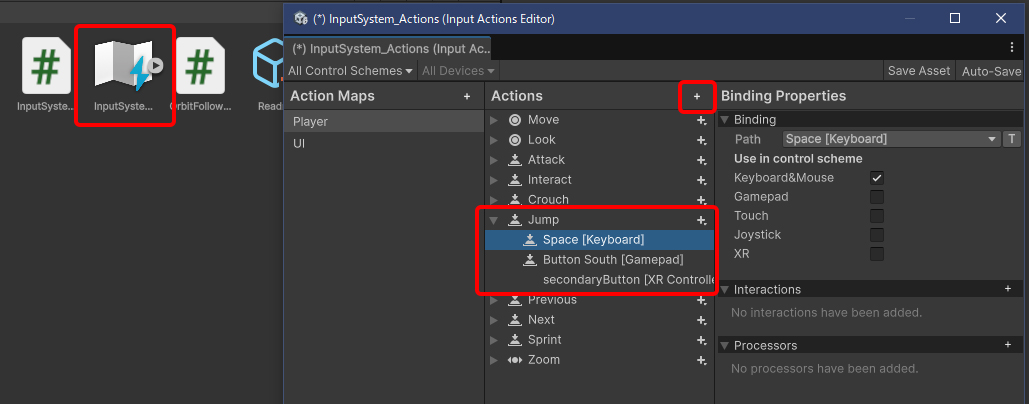Select the first InputSyste... C# script icon

46,66
